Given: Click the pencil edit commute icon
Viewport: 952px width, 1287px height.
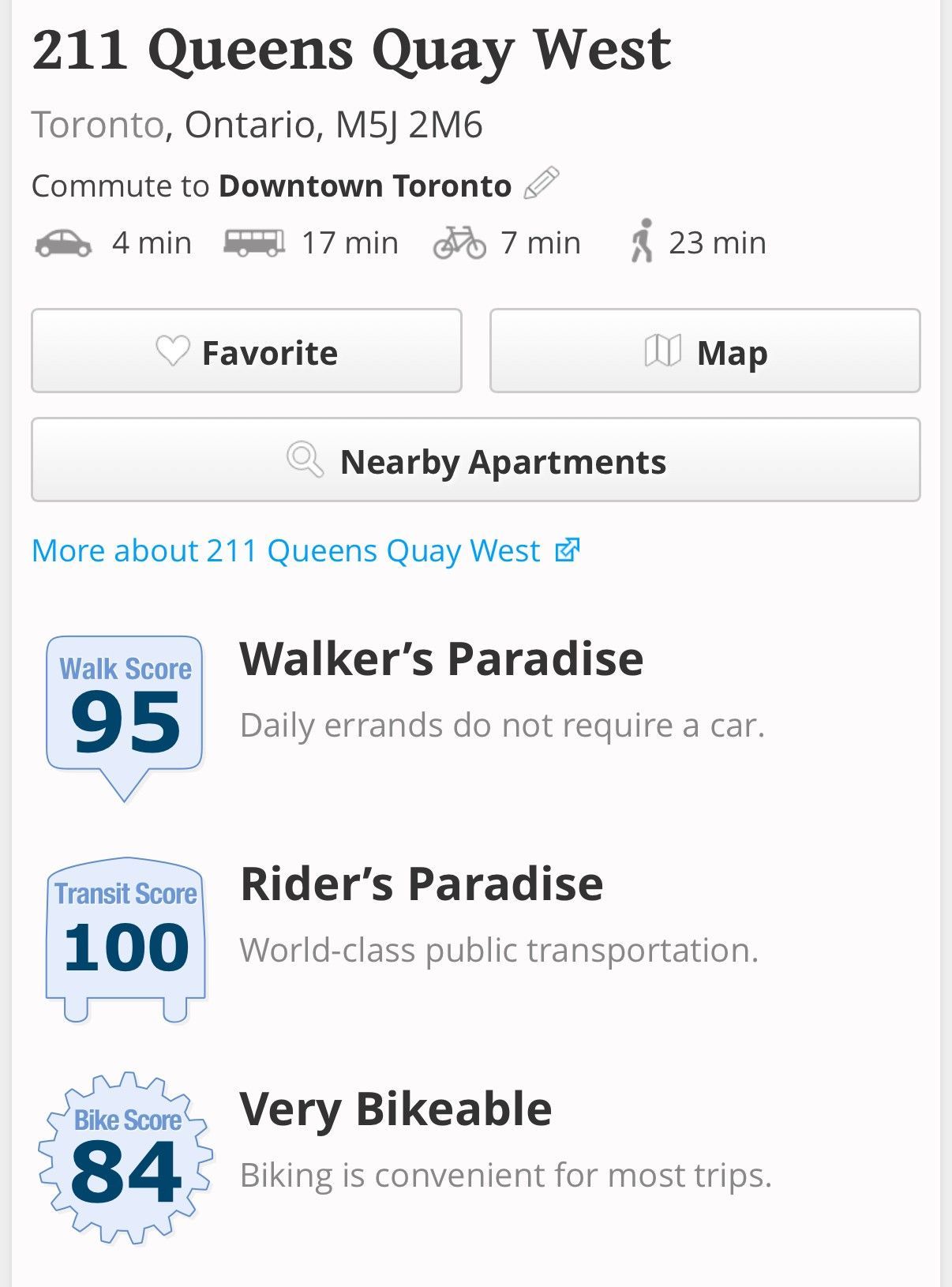Looking at the screenshot, I should coord(542,184).
